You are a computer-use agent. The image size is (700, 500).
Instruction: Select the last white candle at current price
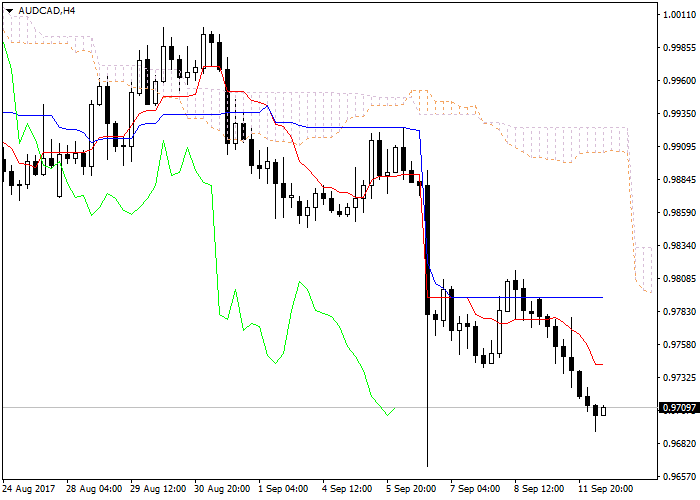(x=604, y=411)
